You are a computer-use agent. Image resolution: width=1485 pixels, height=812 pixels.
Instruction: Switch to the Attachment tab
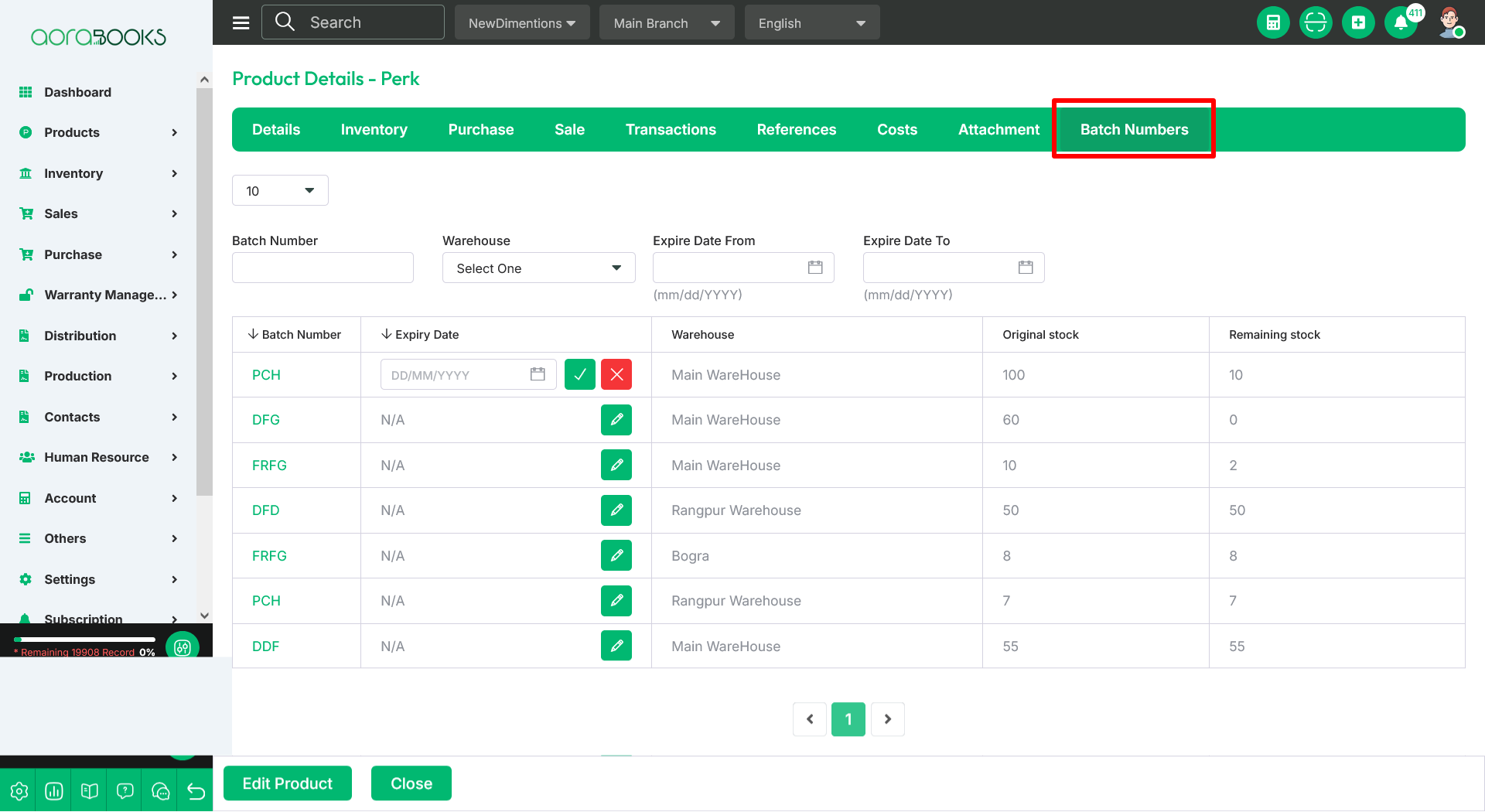999,129
